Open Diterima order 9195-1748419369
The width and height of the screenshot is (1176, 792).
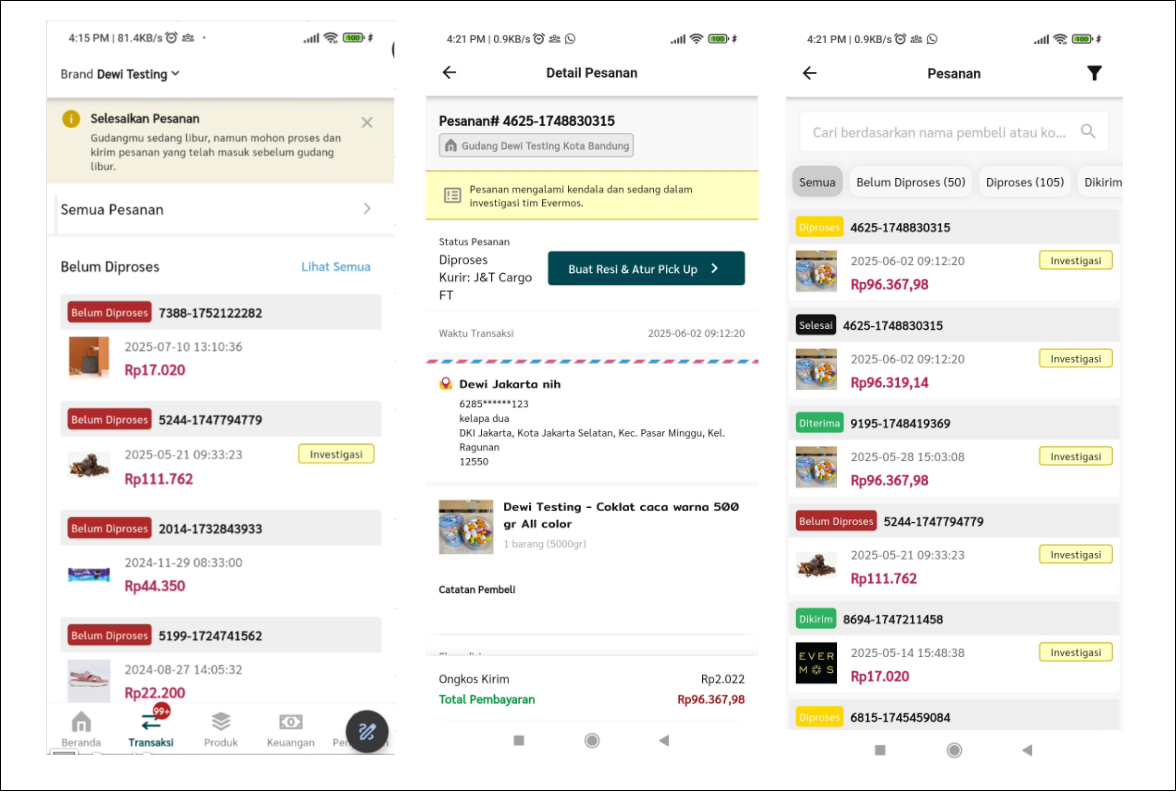point(954,452)
